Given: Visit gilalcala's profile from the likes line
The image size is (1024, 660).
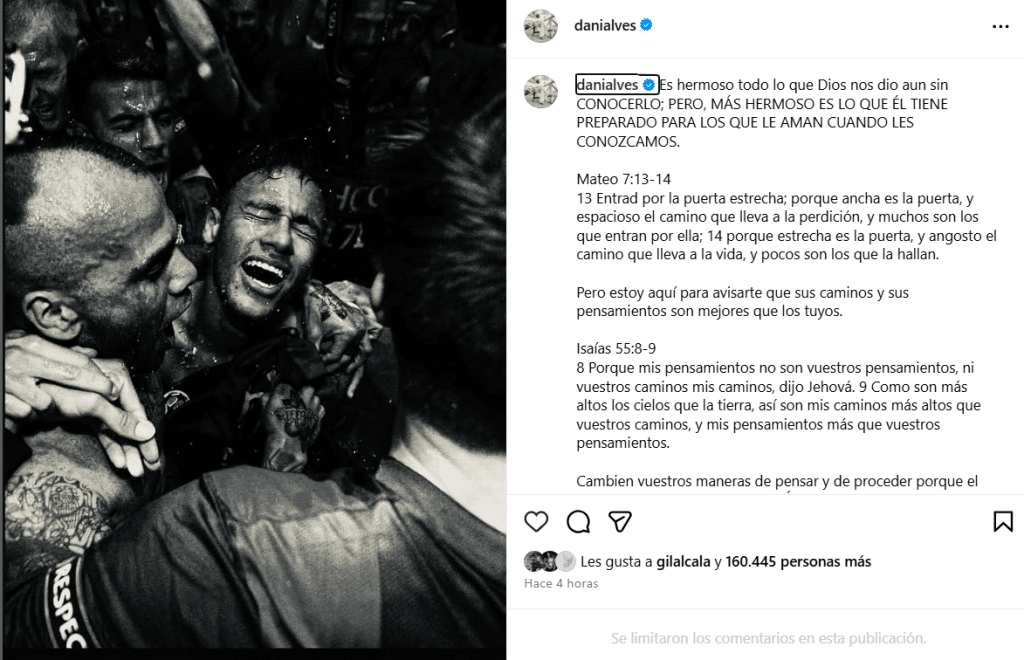Looking at the screenshot, I should pyautogui.click(x=683, y=561).
